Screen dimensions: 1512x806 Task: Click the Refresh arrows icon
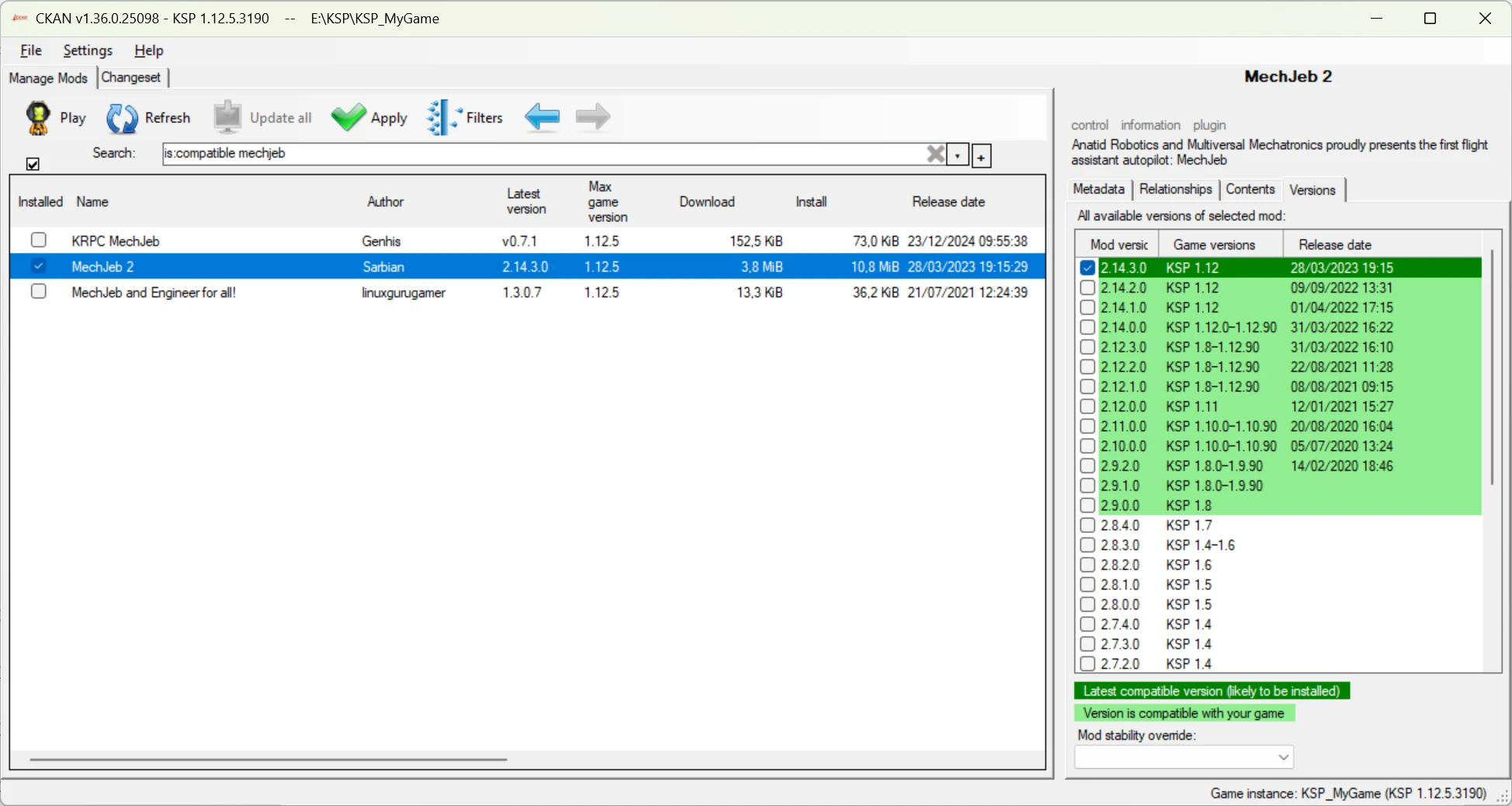[x=122, y=118]
